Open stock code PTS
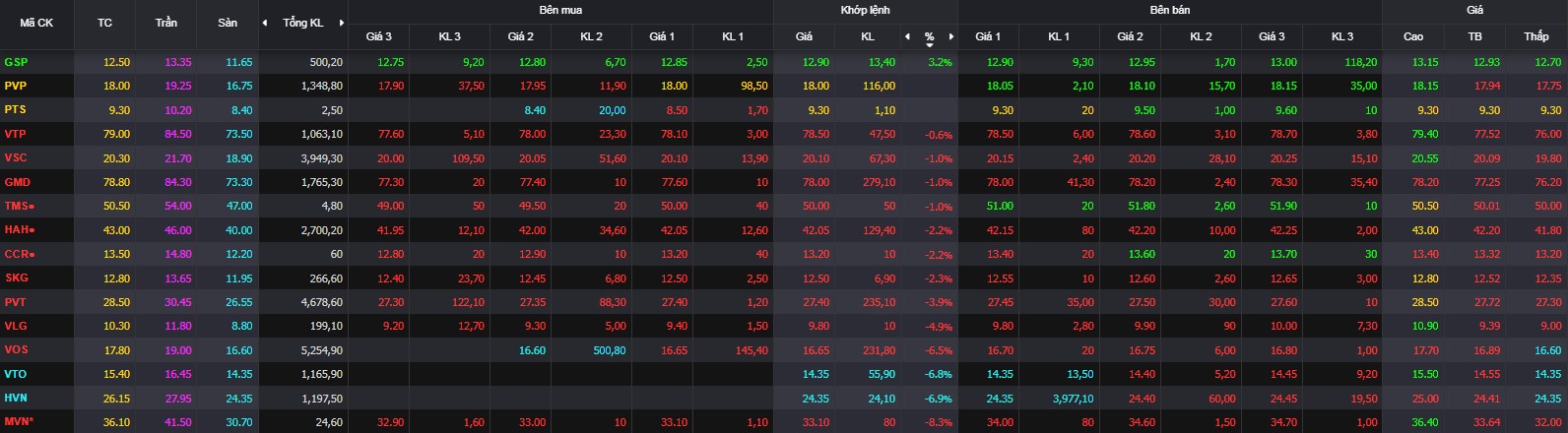This screenshot has width=1568, height=433. [15, 109]
